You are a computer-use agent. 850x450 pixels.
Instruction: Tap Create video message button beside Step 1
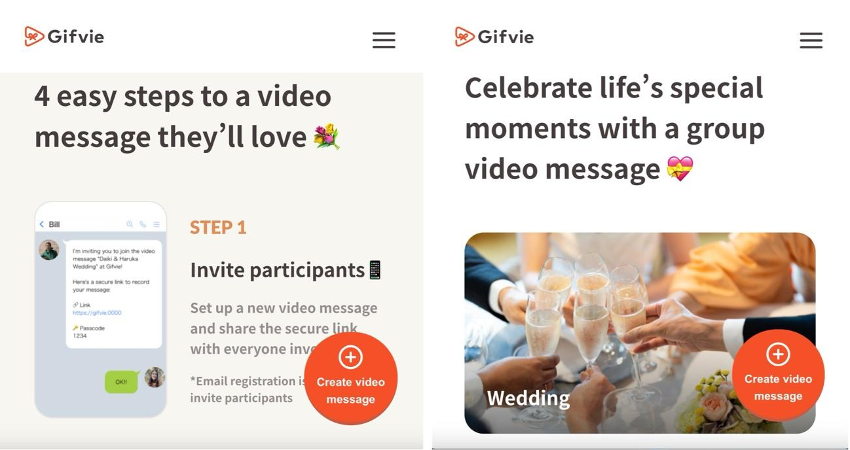(351, 378)
